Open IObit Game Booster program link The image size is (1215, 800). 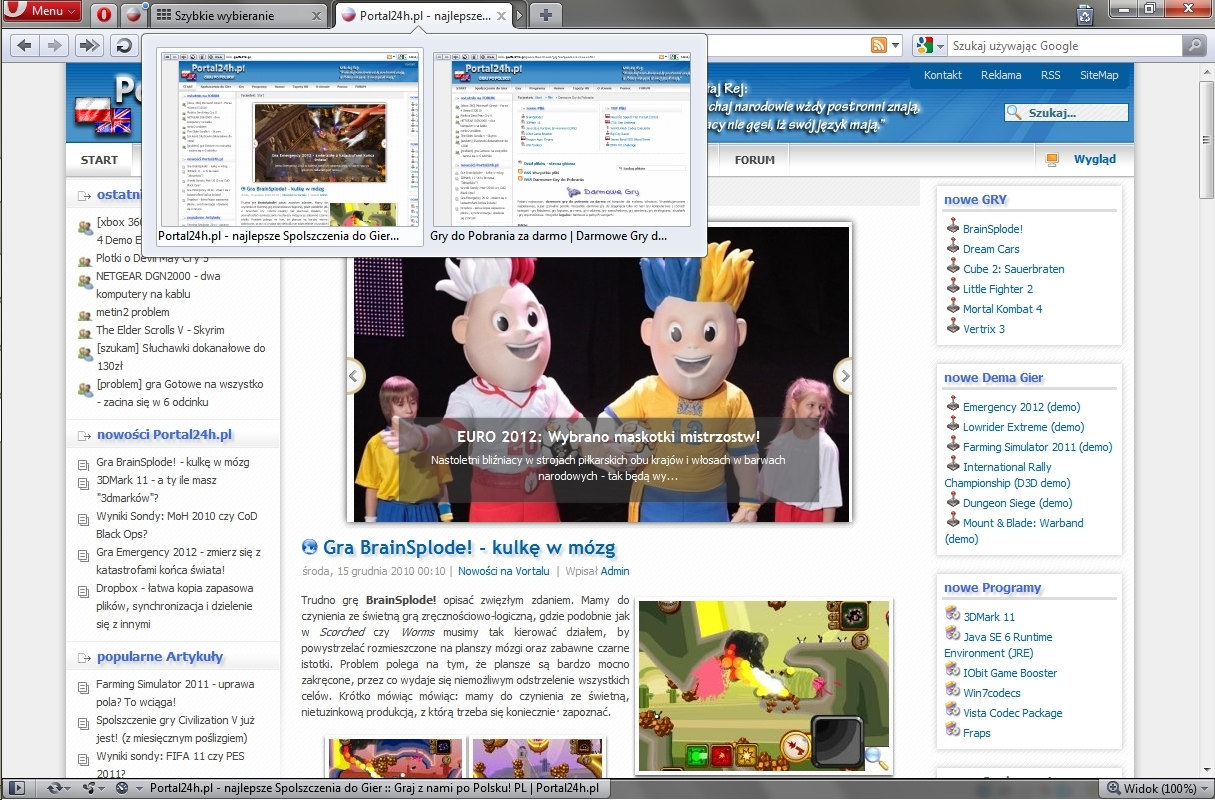point(1009,673)
